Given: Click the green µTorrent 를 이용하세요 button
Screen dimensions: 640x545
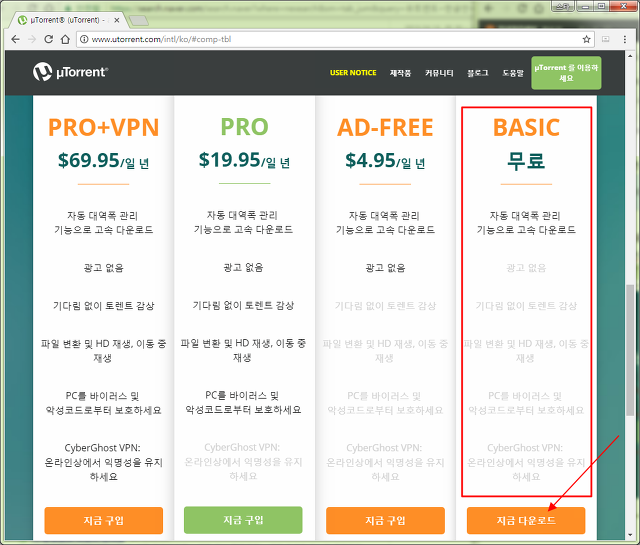Looking at the screenshot, I should [566, 73].
